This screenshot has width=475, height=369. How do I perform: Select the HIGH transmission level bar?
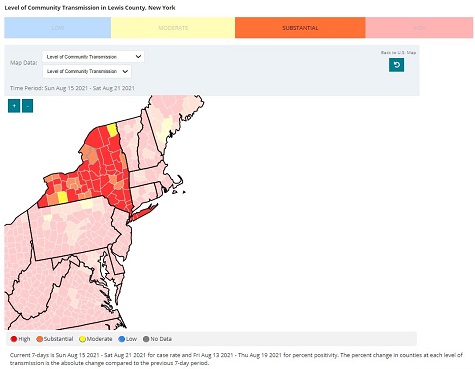(x=419, y=28)
